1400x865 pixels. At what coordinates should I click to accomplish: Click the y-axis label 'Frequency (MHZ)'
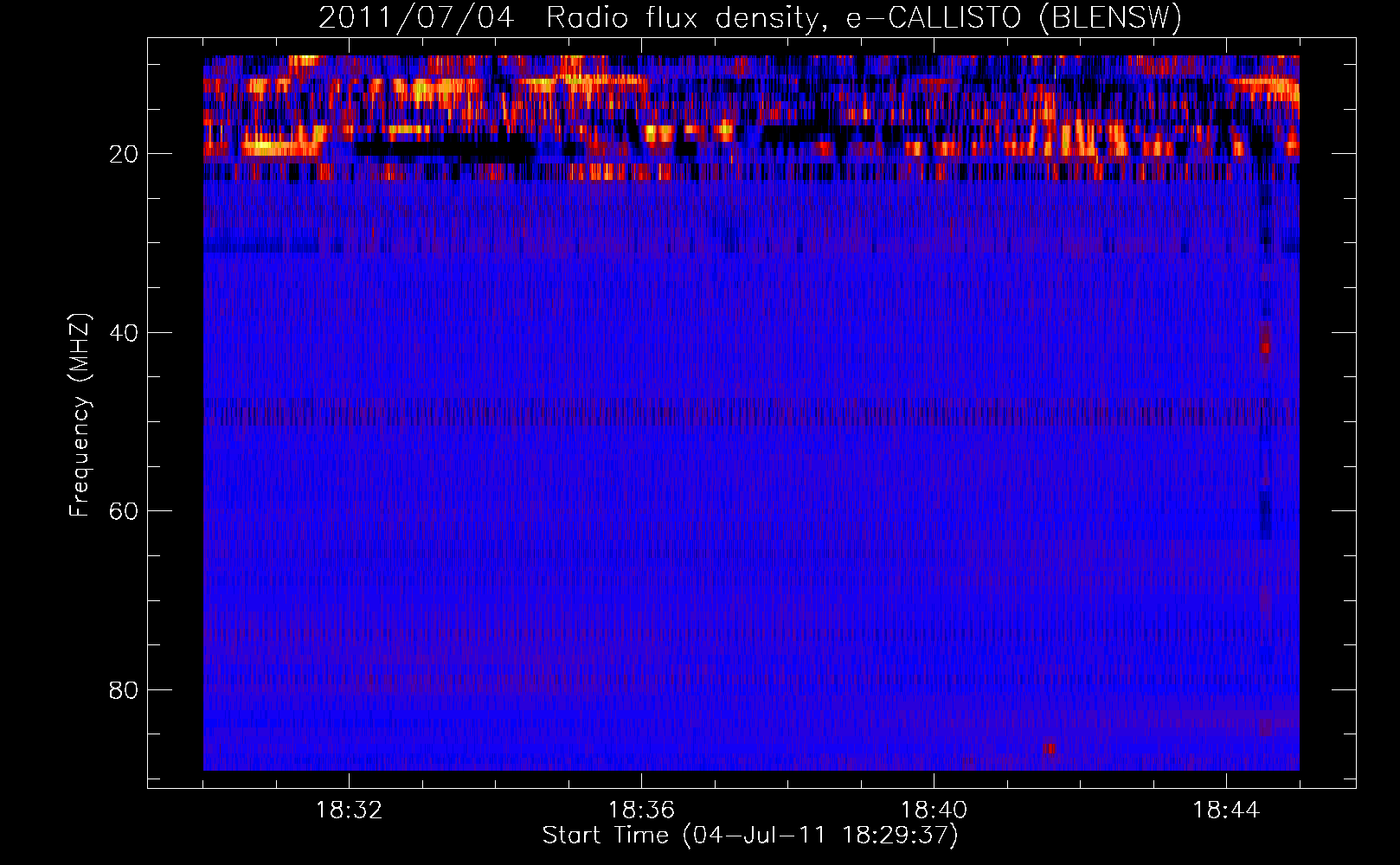(80, 415)
